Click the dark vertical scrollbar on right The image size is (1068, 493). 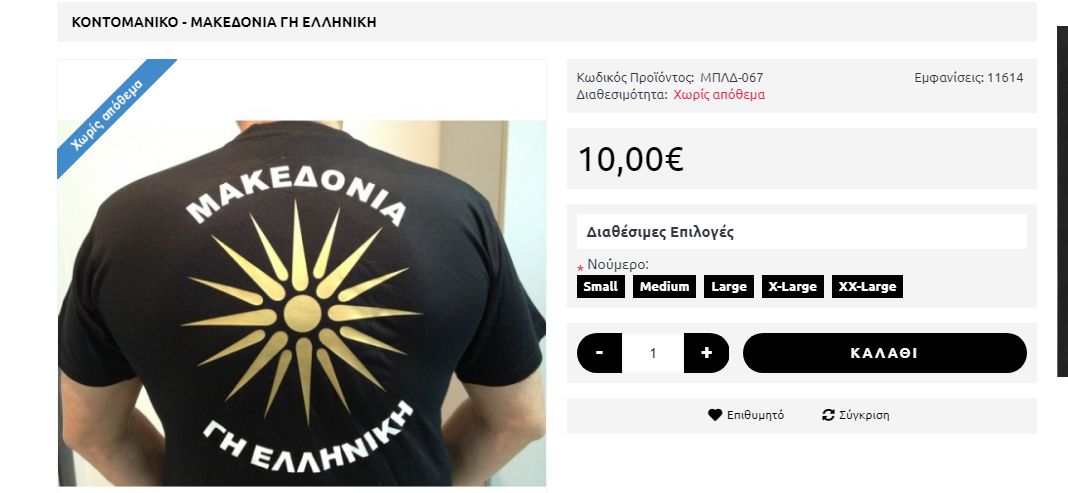(1062, 201)
